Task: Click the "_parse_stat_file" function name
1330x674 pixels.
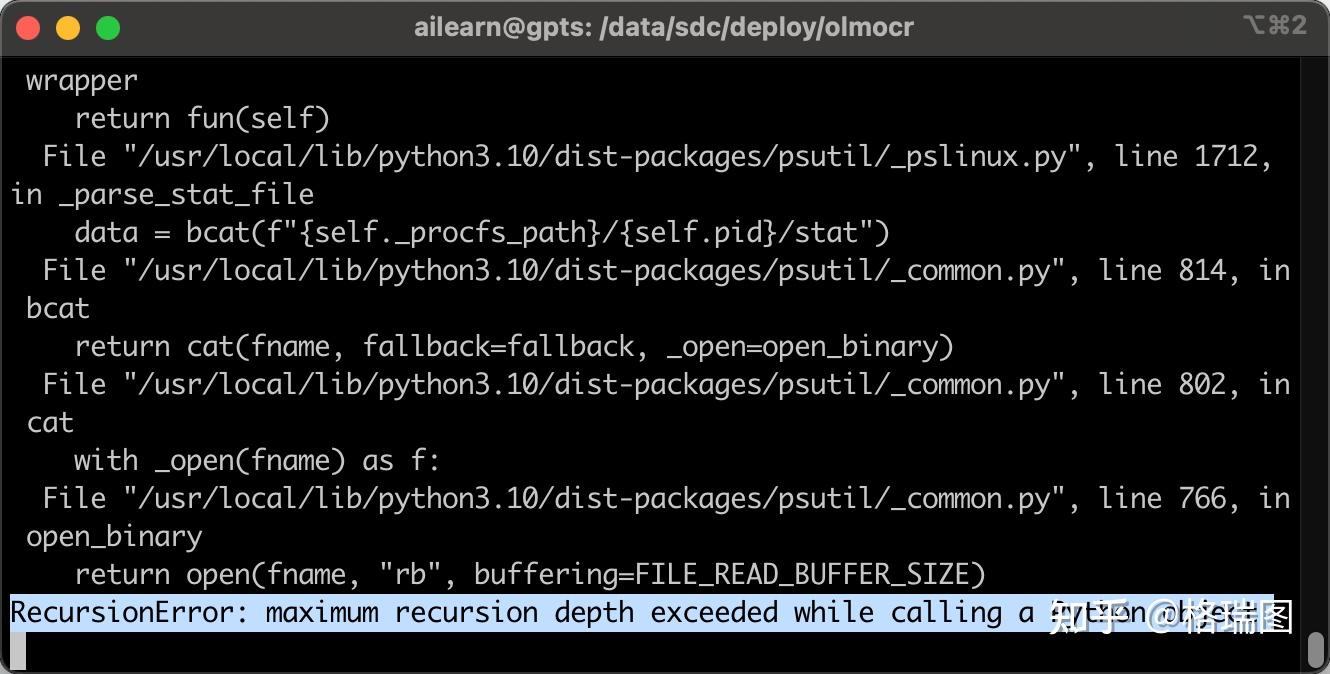Action: click(186, 195)
